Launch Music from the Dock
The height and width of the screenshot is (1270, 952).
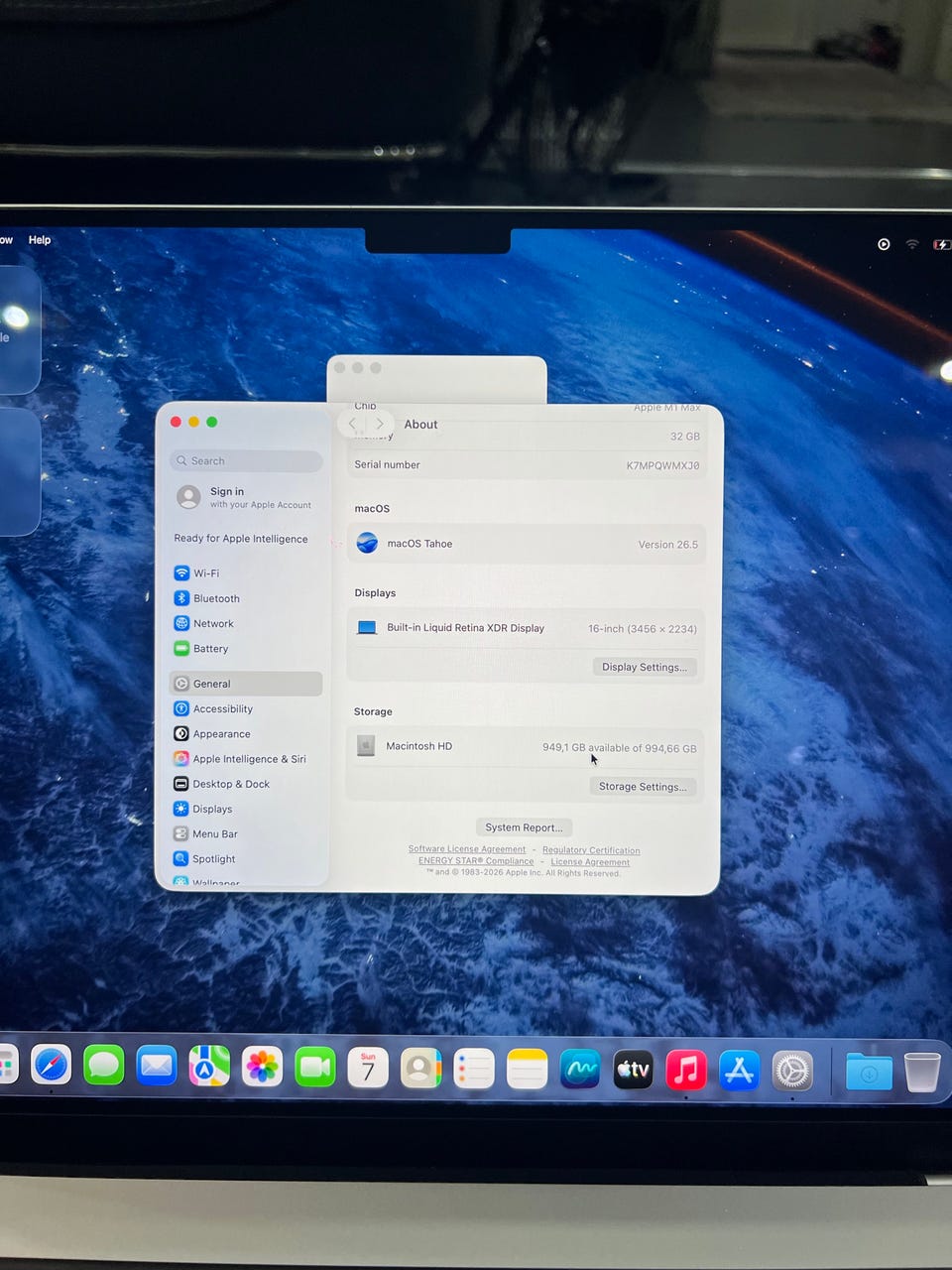coord(686,1070)
